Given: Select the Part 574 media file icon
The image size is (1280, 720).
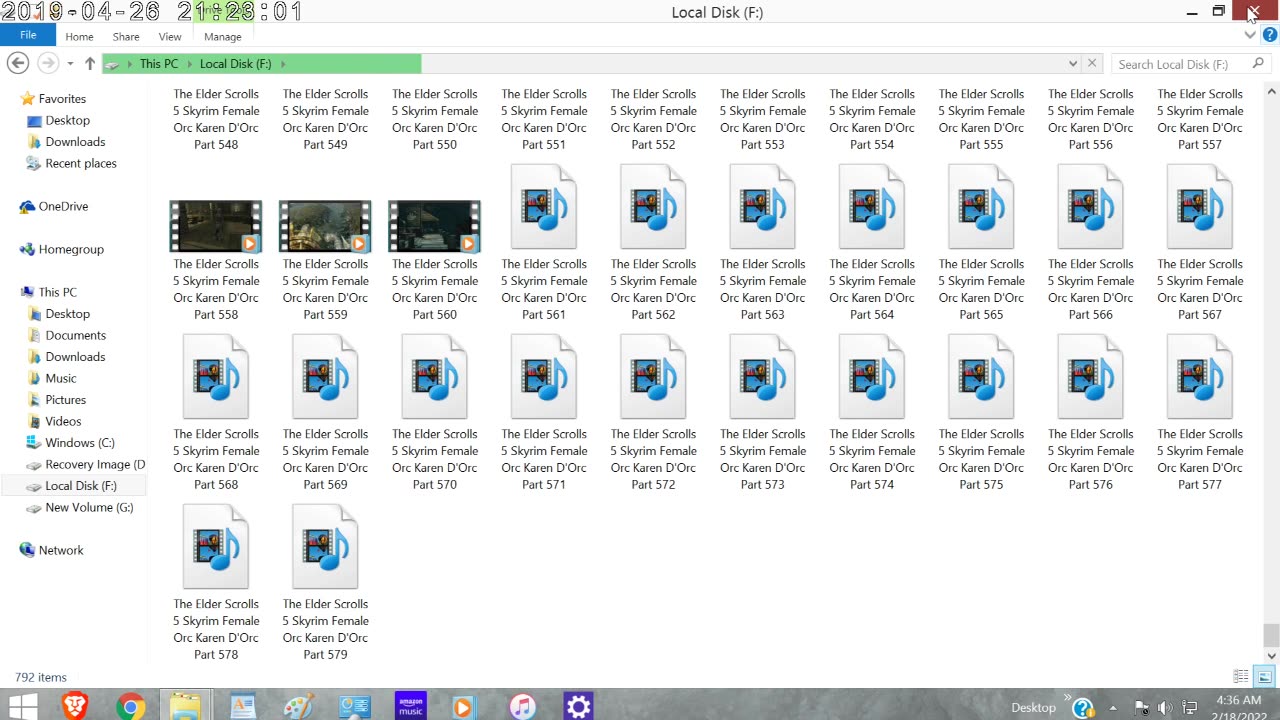Looking at the screenshot, I should tap(872, 377).
